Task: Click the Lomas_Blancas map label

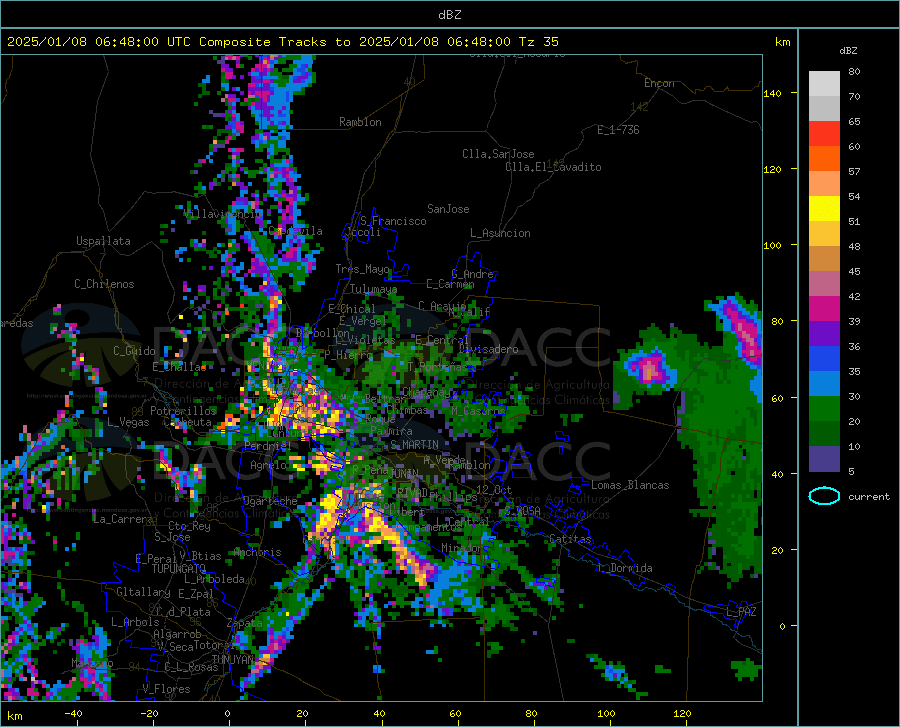Action: pyautogui.click(x=630, y=485)
